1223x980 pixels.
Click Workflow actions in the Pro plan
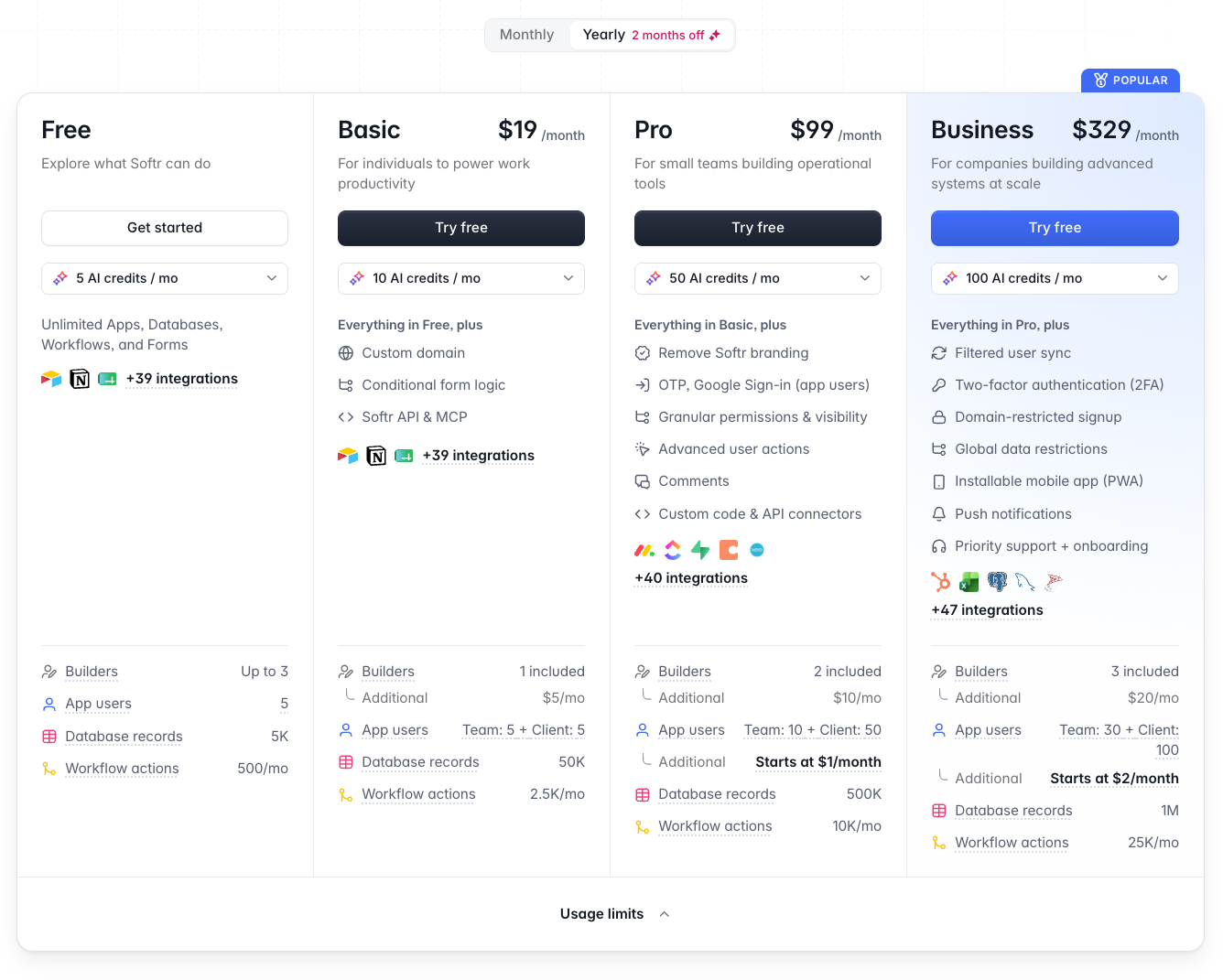[715, 826]
